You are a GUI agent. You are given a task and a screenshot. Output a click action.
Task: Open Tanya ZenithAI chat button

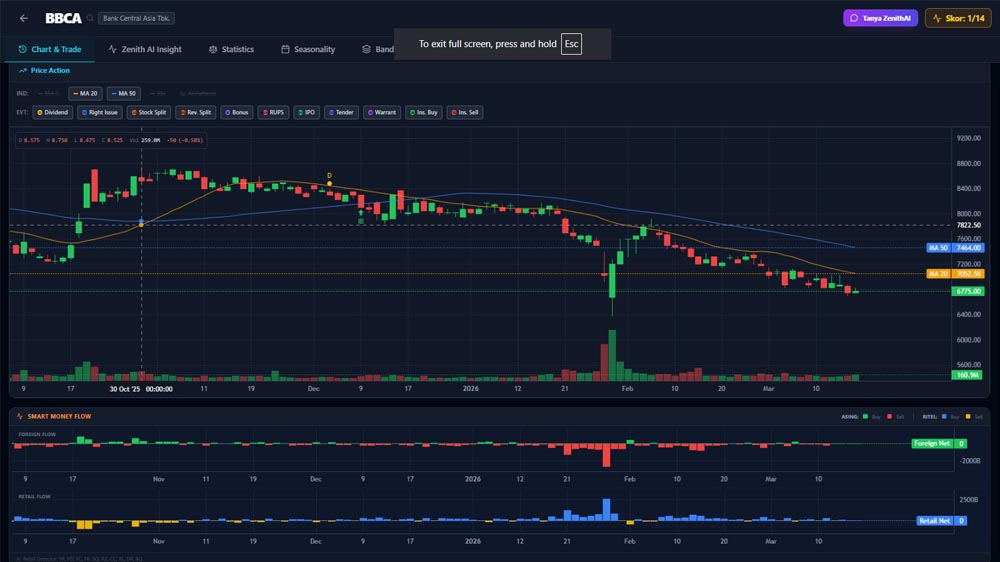pos(880,18)
